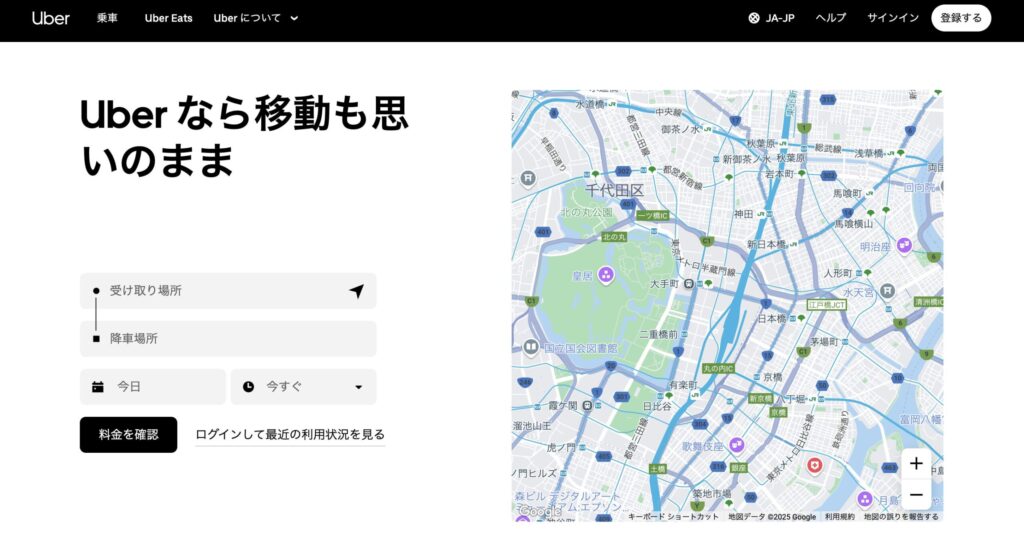
Task: Open the 乗車 (Ride) menu item
Action: coord(107,18)
